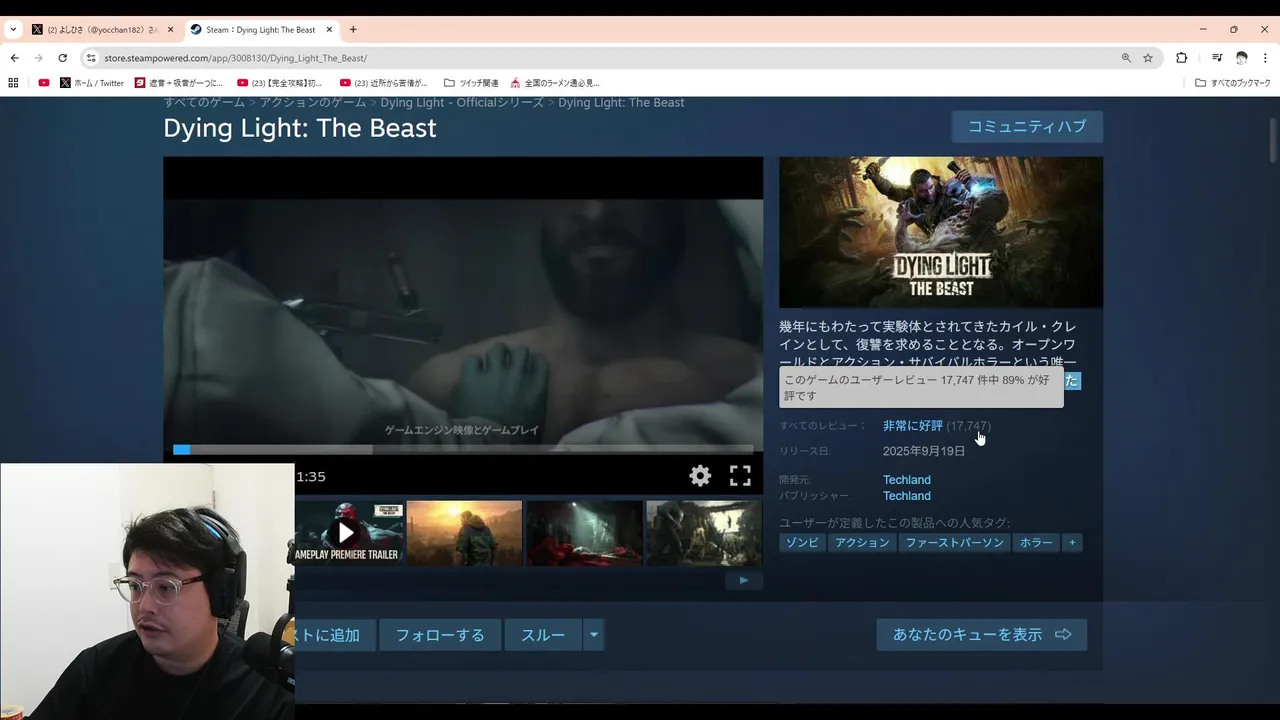Expand tags with the plus button
This screenshot has height=720, width=1280.
[1072, 543]
